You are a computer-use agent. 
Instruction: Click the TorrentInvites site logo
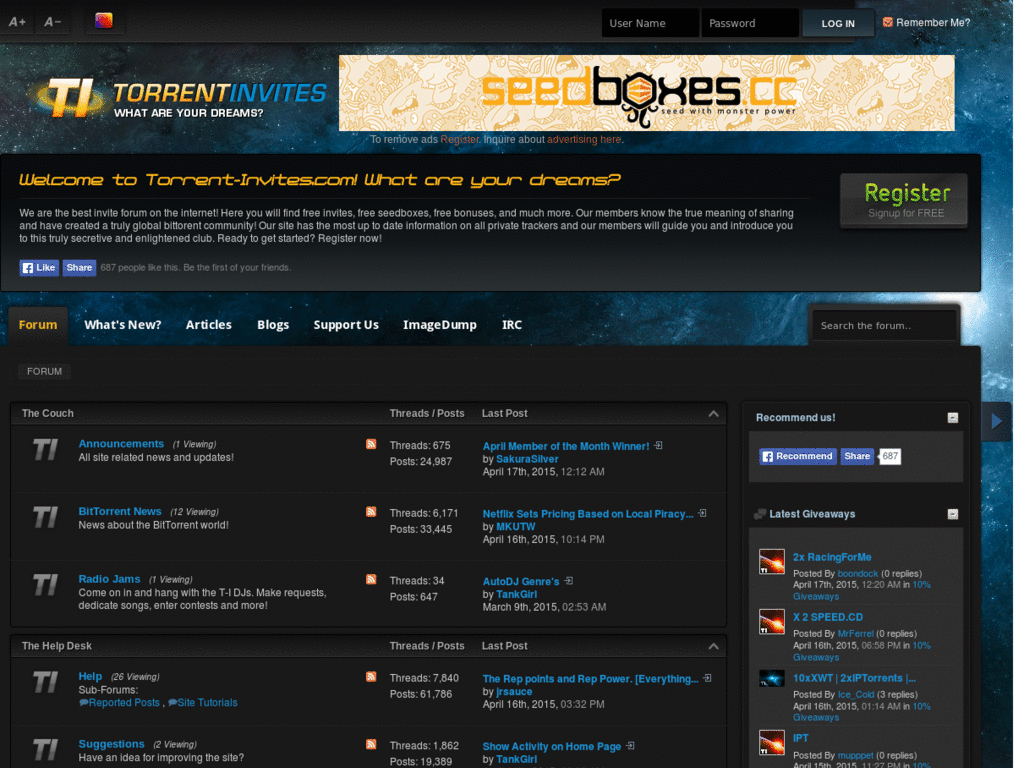180,98
